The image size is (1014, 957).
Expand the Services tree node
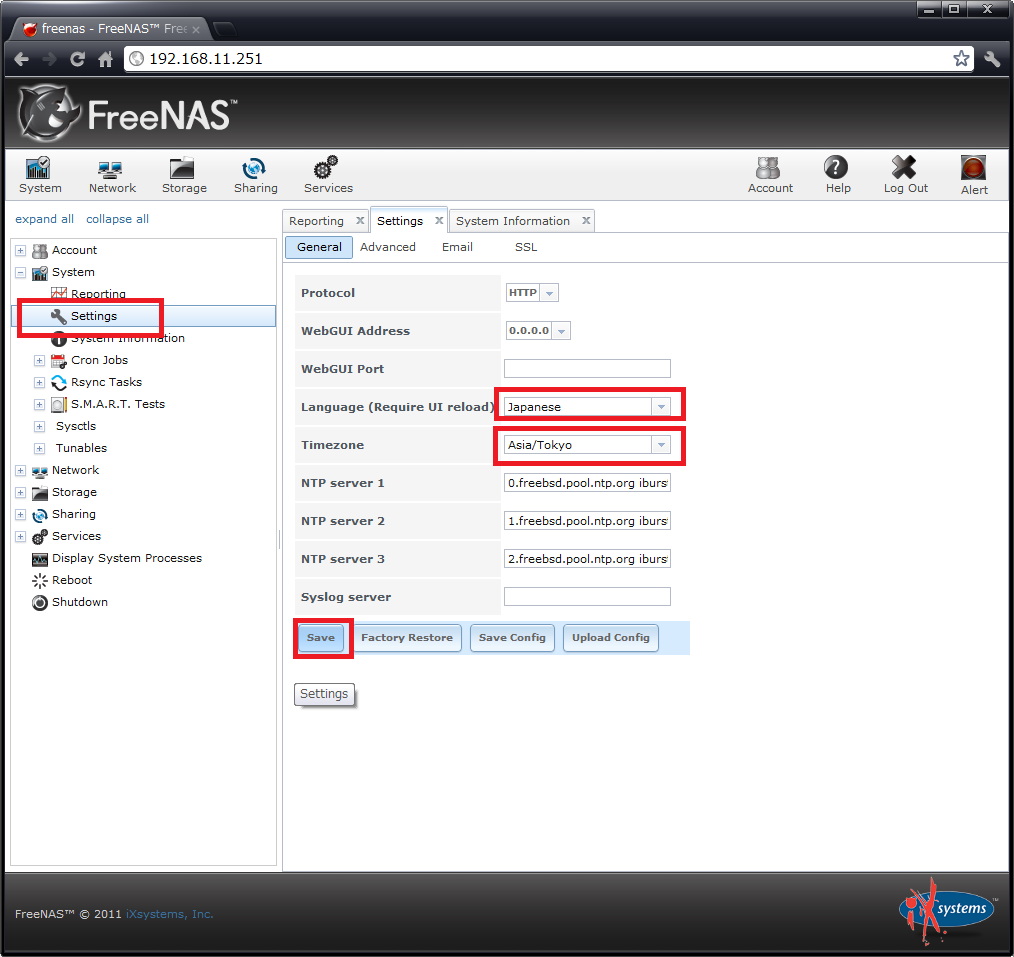[21, 536]
